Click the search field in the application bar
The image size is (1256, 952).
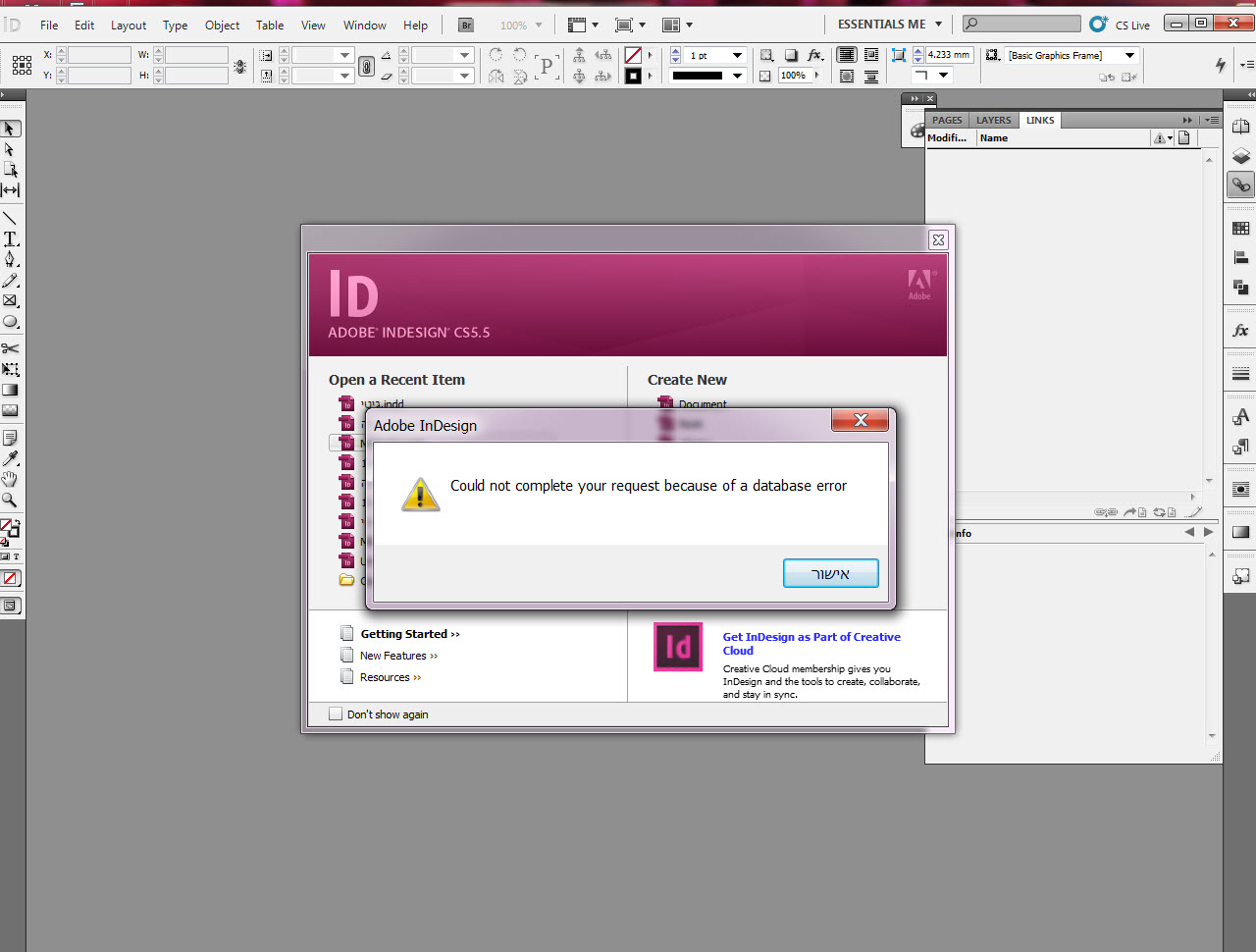point(1021,24)
